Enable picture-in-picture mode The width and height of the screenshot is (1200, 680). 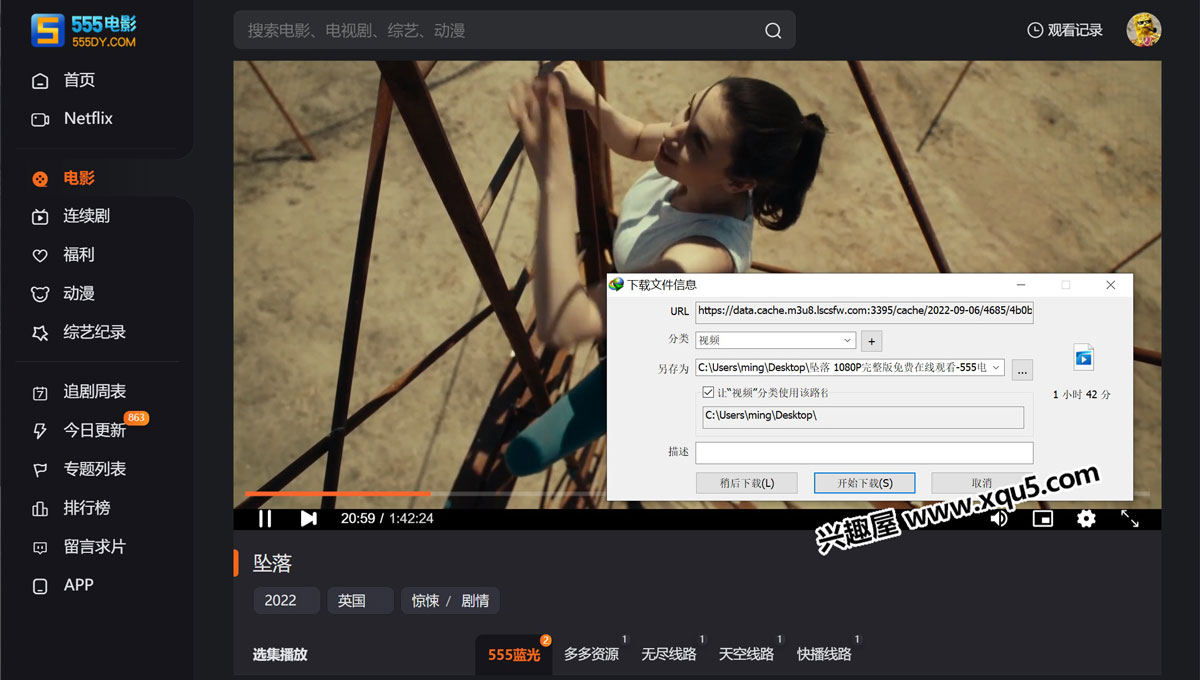[1043, 518]
